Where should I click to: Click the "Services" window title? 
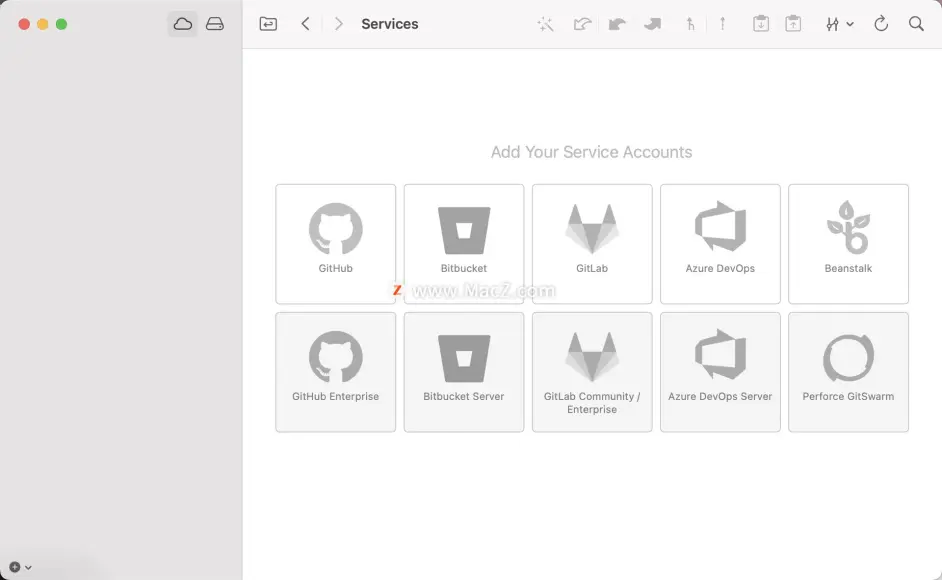point(389,24)
